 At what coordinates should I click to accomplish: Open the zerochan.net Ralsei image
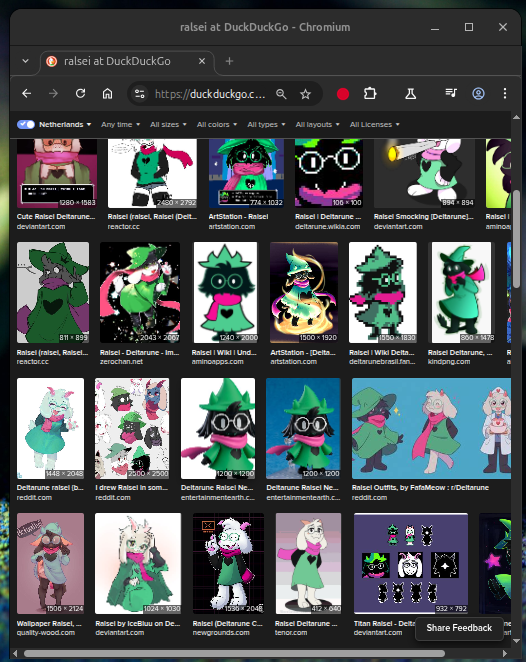(x=140, y=292)
